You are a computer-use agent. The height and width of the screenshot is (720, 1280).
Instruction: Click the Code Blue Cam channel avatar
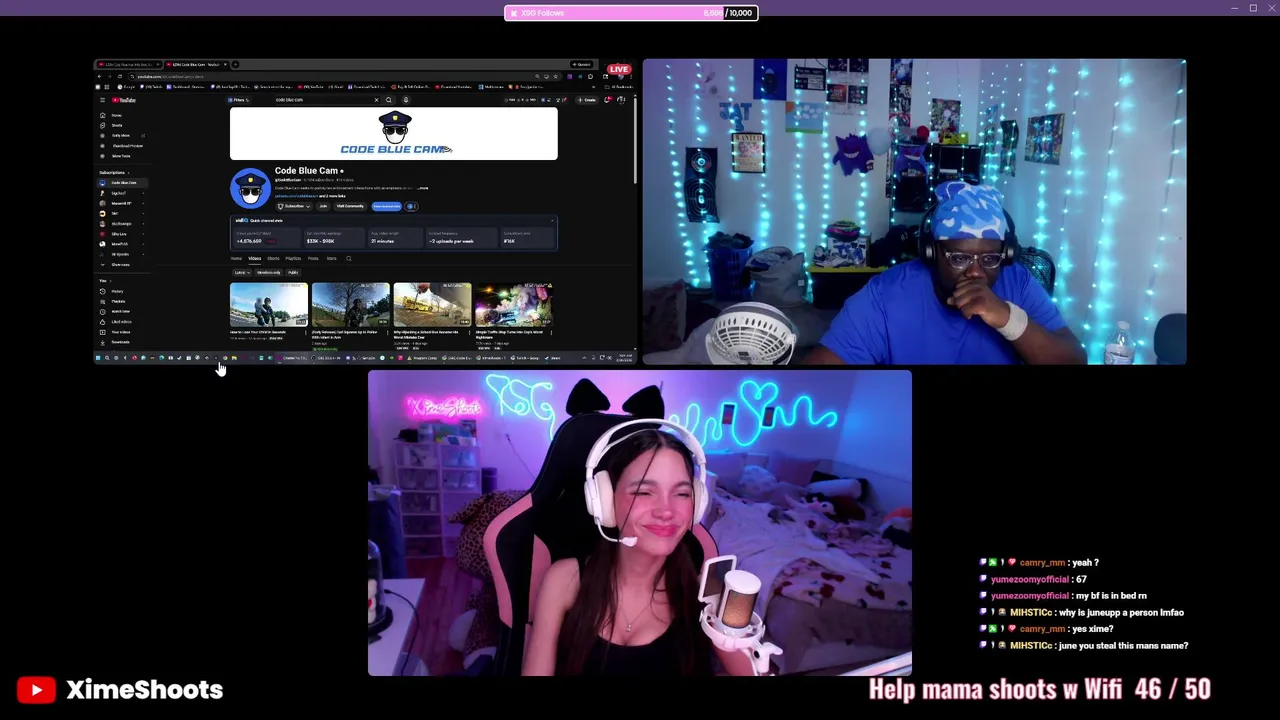(x=250, y=188)
